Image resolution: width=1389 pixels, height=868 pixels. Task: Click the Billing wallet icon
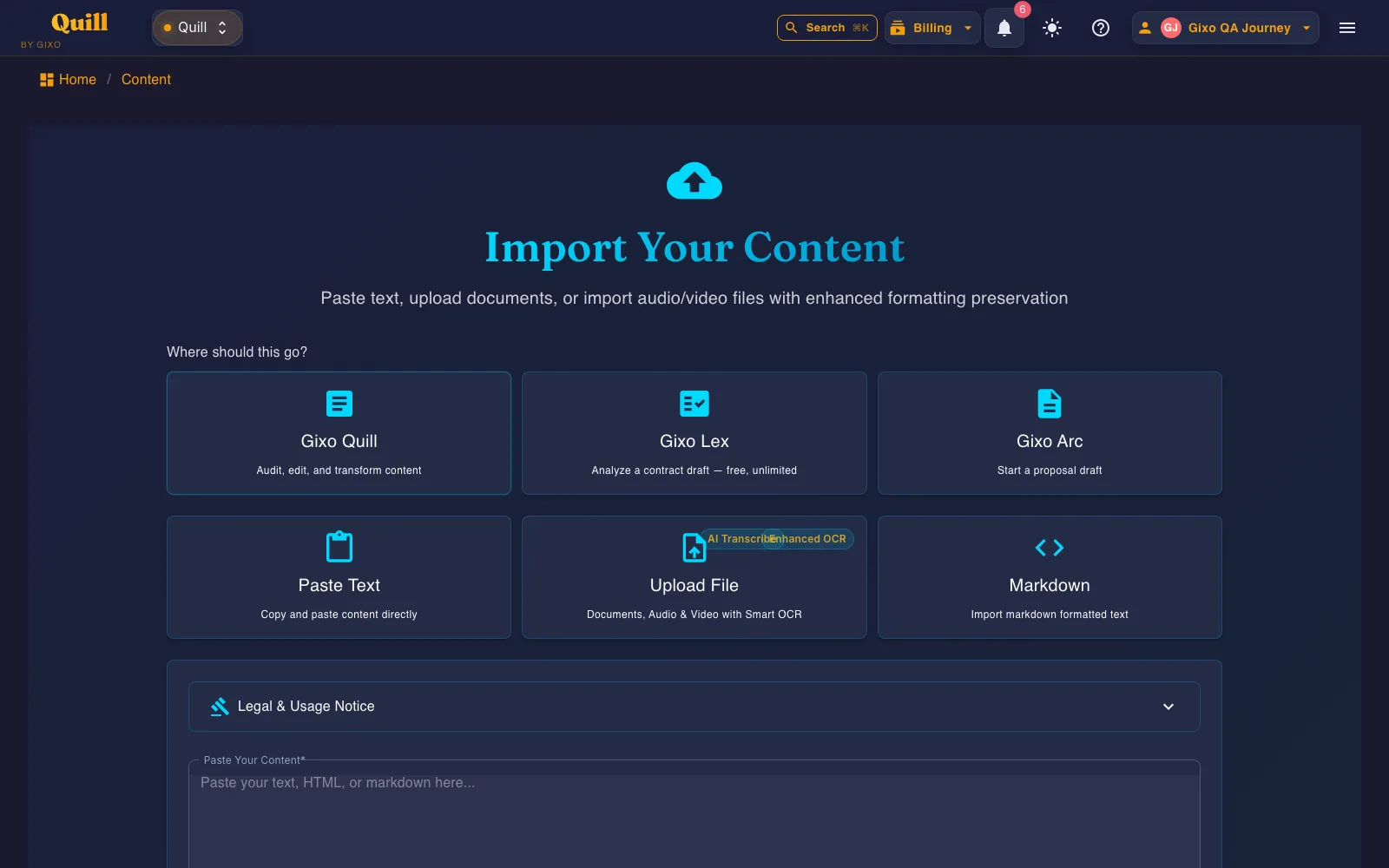point(898,28)
